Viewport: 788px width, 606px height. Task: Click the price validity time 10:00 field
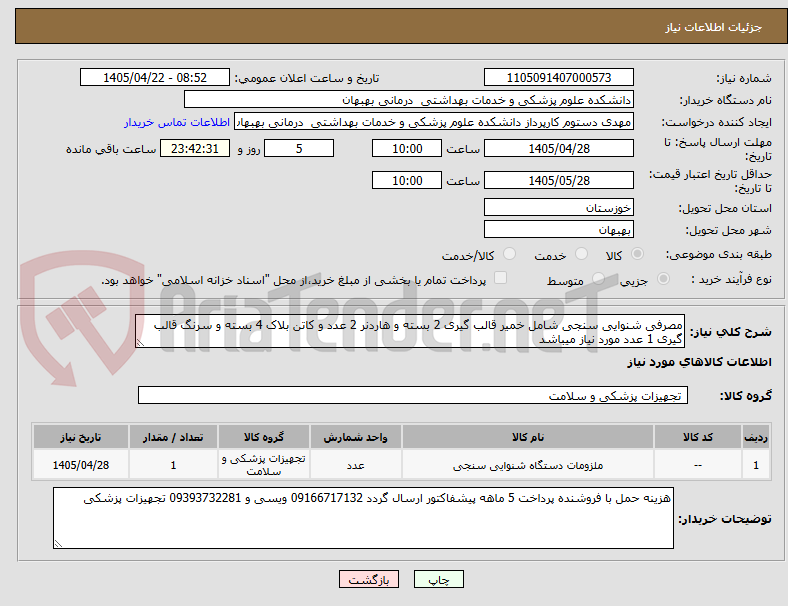tap(407, 180)
